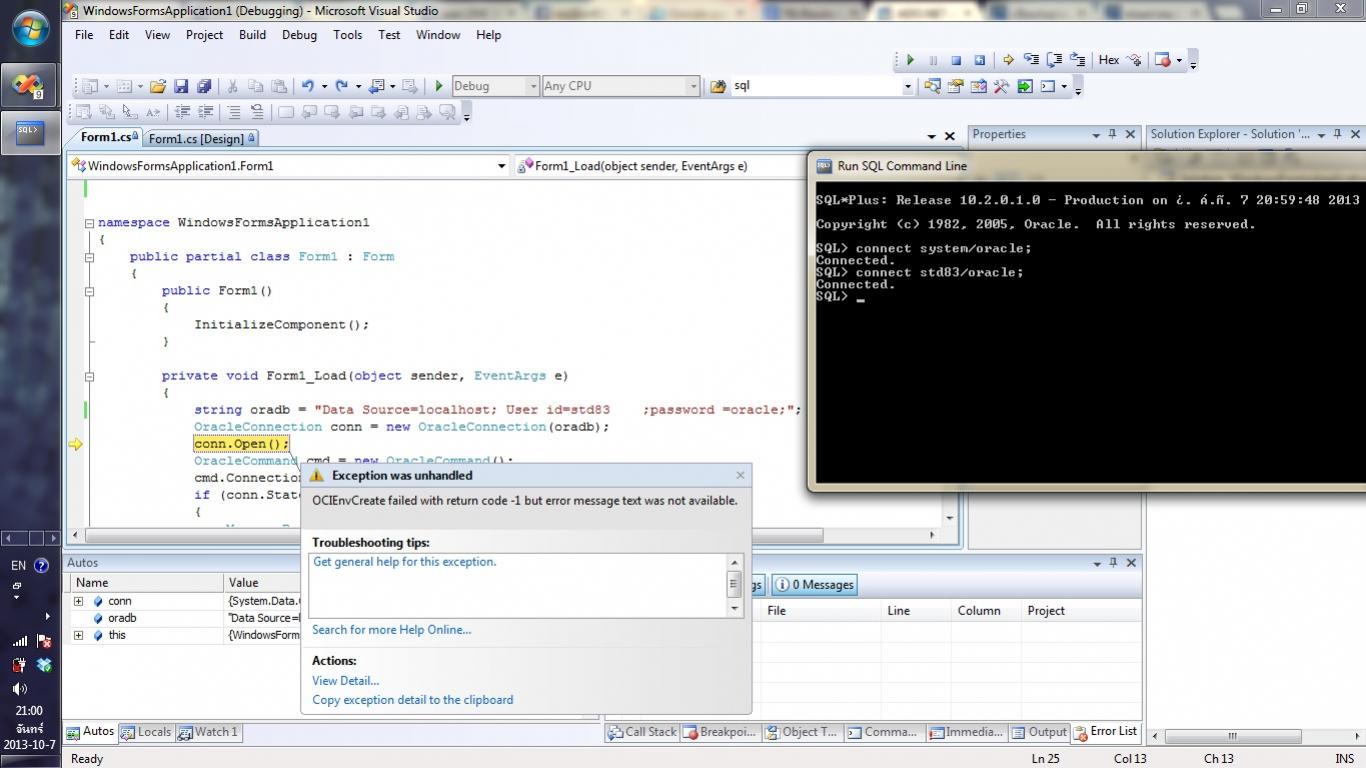Expand the this variable in Autos

(x=78, y=635)
